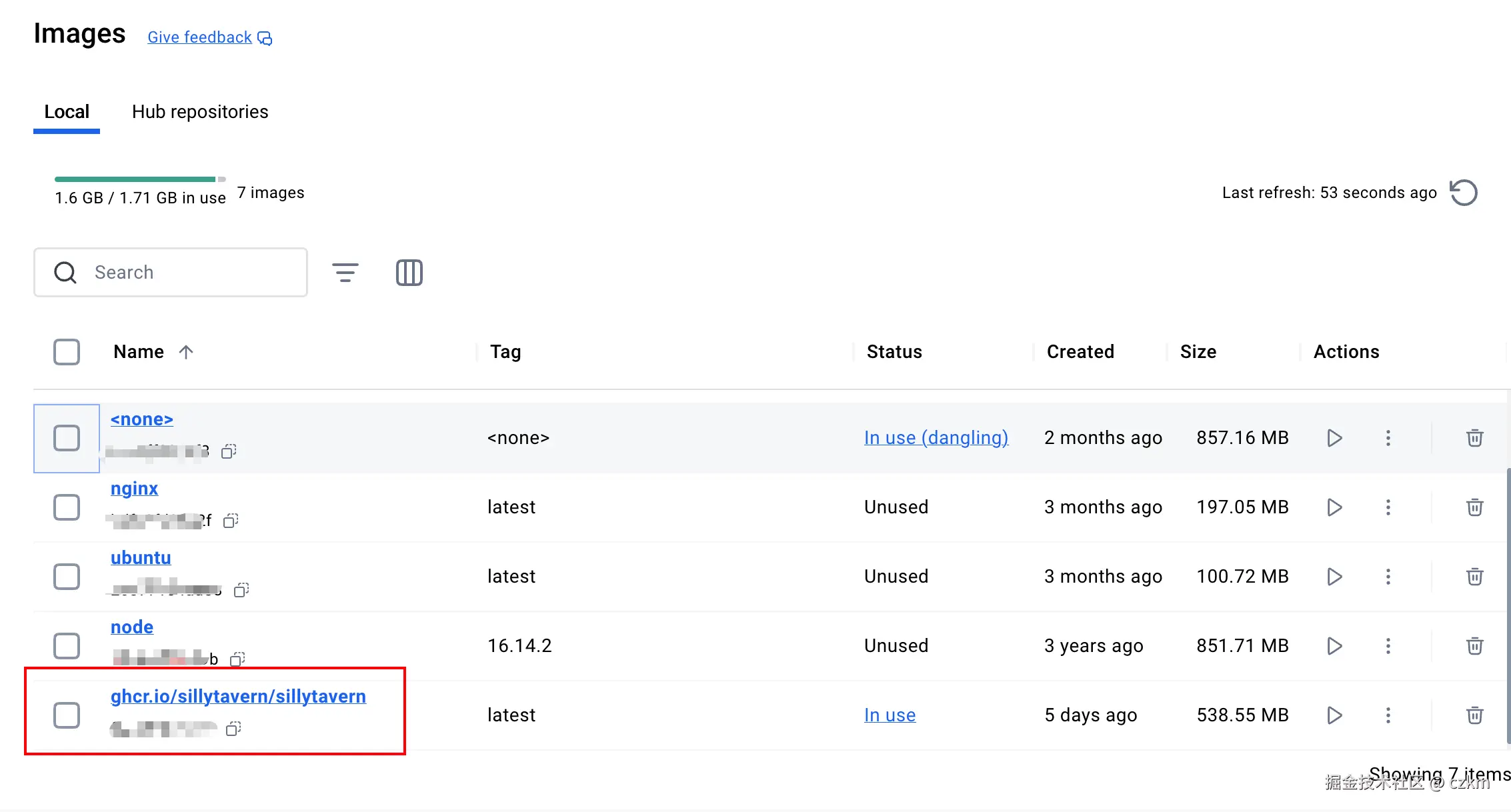Viewport: 1511px width, 812px height.
Task: Open the filter options icon
Action: 345,272
